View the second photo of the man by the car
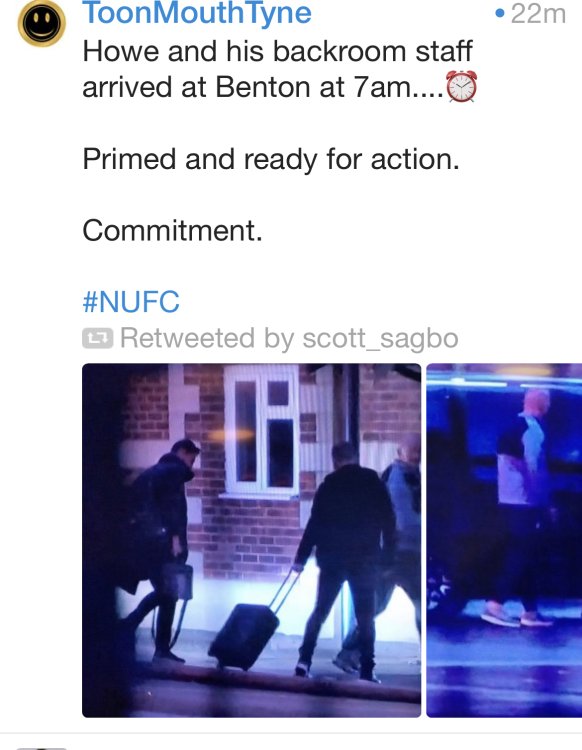The height and width of the screenshot is (750, 582). [x=504, y=540]
